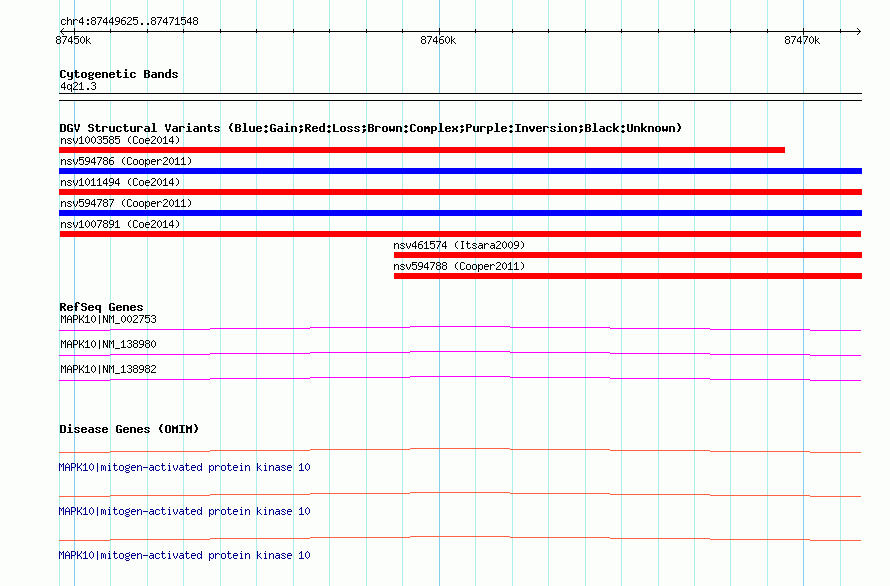Image resolution: width=890 pixels, height=586 pixels.
Task: Click the chr4:87449625..87471548 coordinate label
Action: pyautogui.click(x=129, y=22)
